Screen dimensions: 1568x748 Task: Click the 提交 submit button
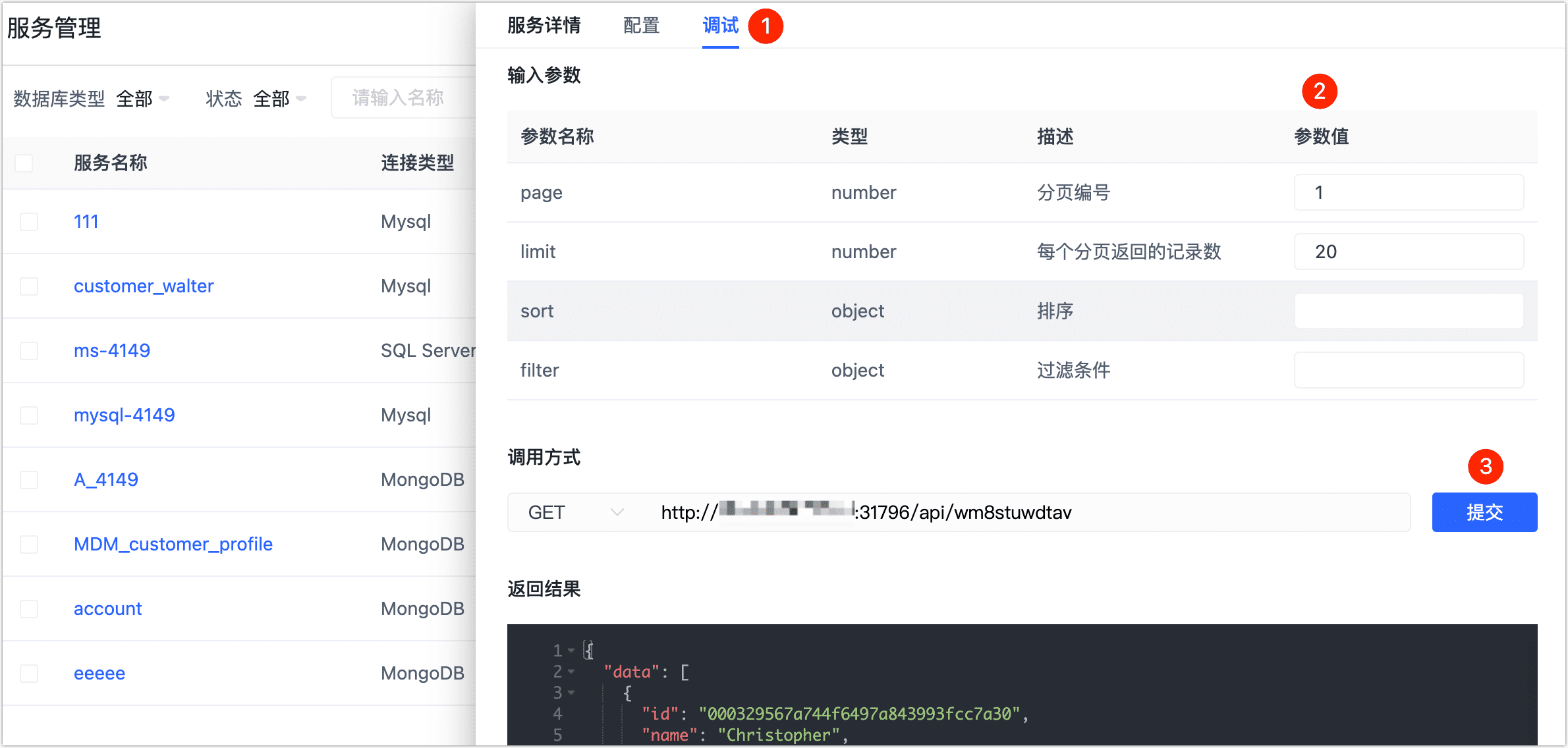1484,512
